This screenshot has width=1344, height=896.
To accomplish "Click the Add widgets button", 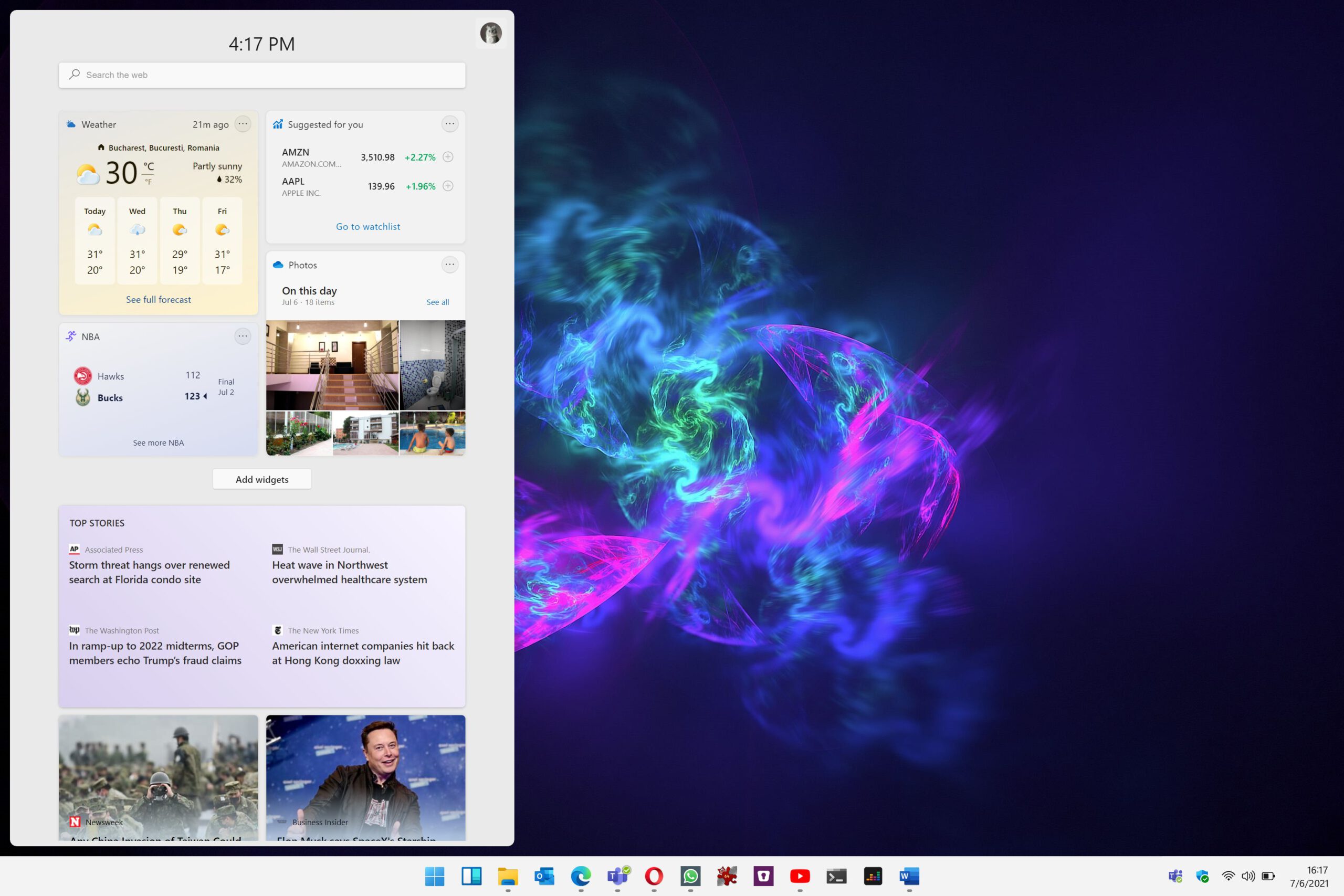I will click(x=262, y=479).
